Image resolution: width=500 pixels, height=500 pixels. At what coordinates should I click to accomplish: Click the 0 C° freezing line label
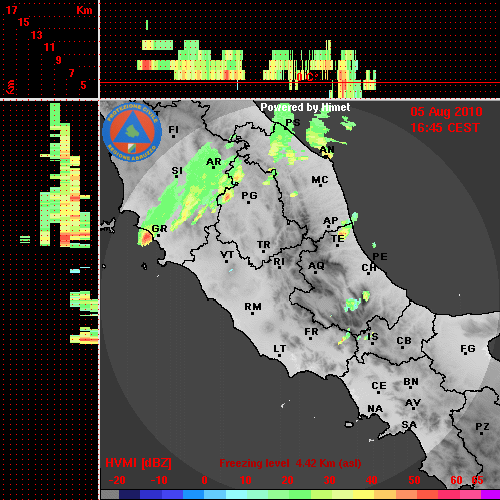pyautogui.click(x=307, y=77)
